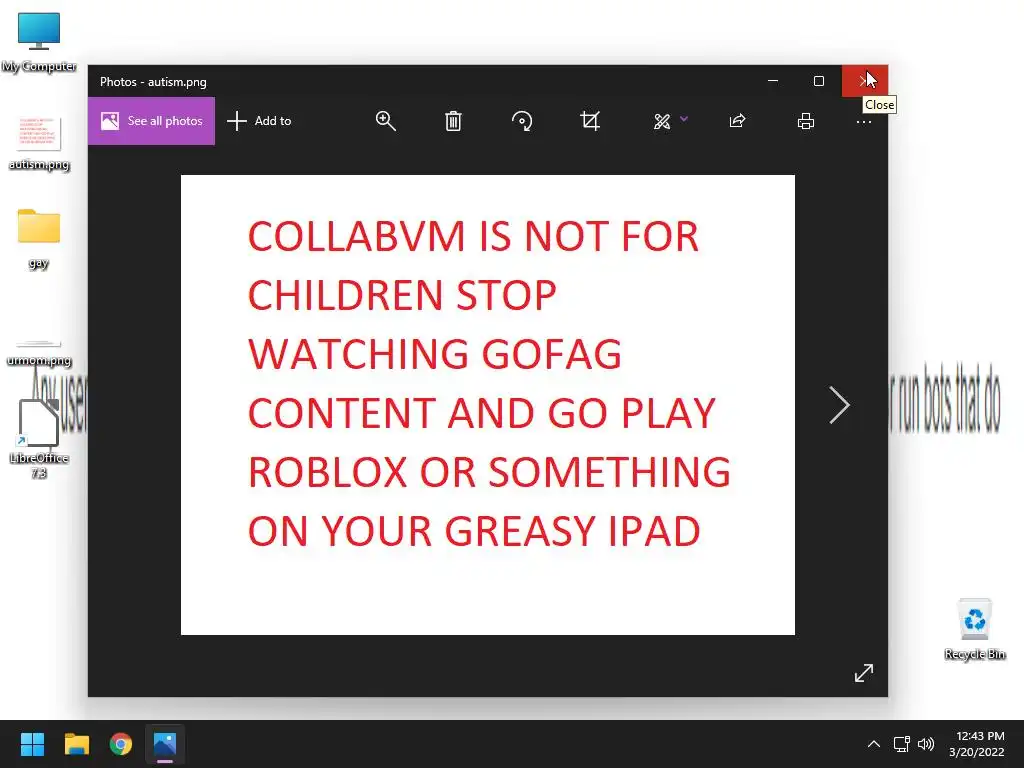Viewport: 1024px width, 768px height.
Task: Select LibreOffice 7.3 desktop shortcut
Action: (39, 439)
